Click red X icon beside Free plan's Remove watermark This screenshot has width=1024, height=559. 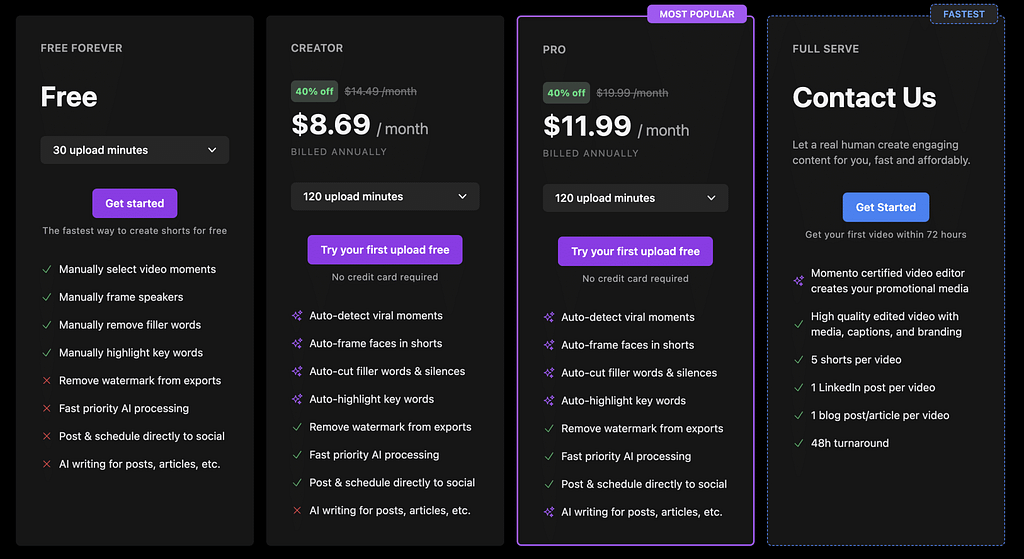pos(47,381)
